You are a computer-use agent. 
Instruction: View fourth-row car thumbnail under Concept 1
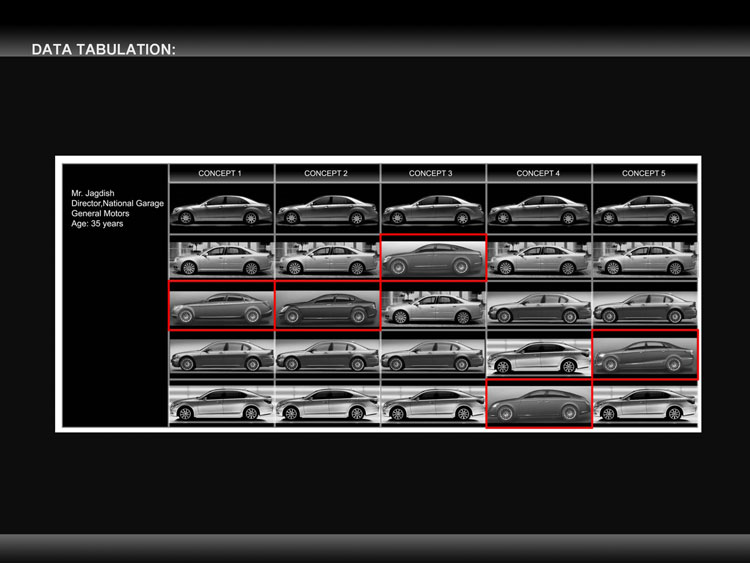click(221, 356)
